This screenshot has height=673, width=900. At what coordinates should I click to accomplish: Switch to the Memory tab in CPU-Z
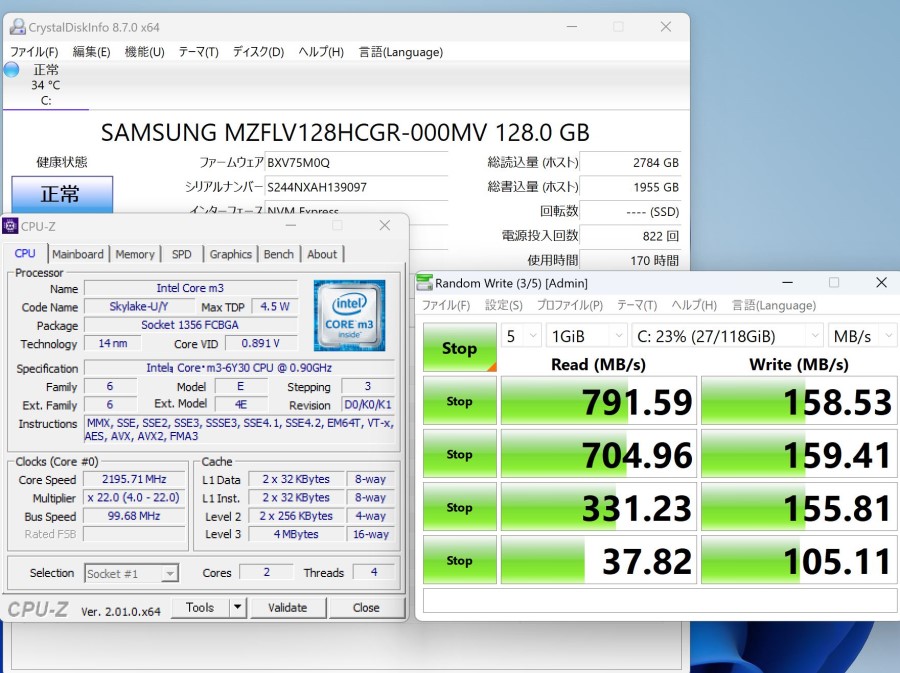click(x=135, y=254)
